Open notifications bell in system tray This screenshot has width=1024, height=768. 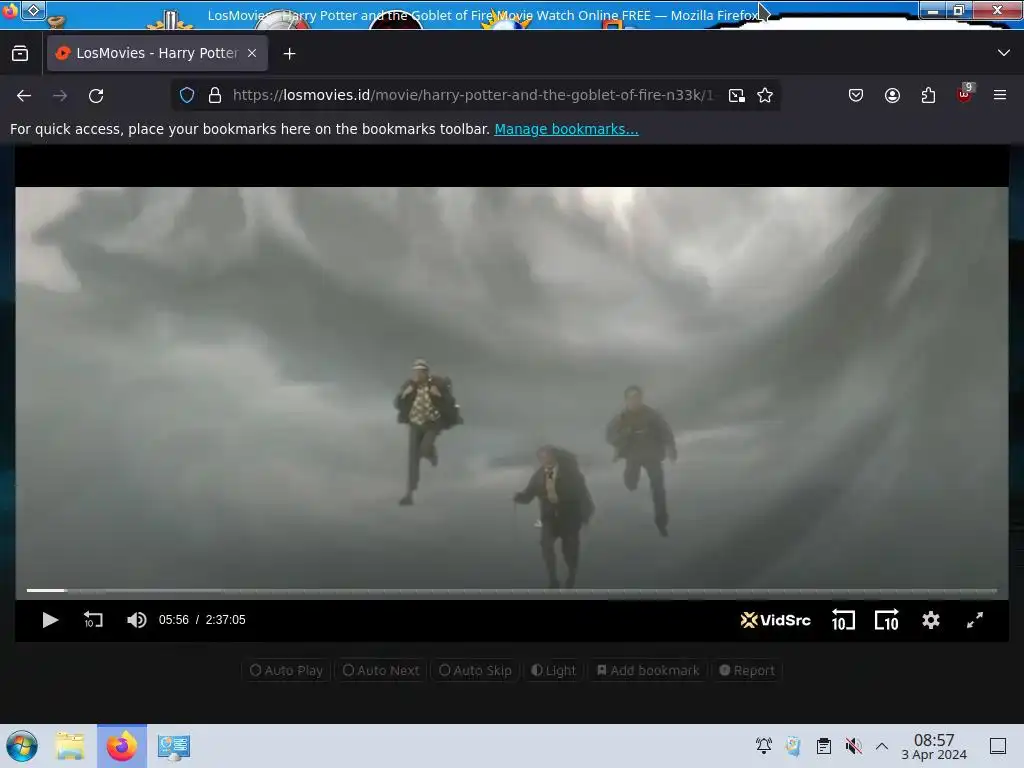(763, 746)
